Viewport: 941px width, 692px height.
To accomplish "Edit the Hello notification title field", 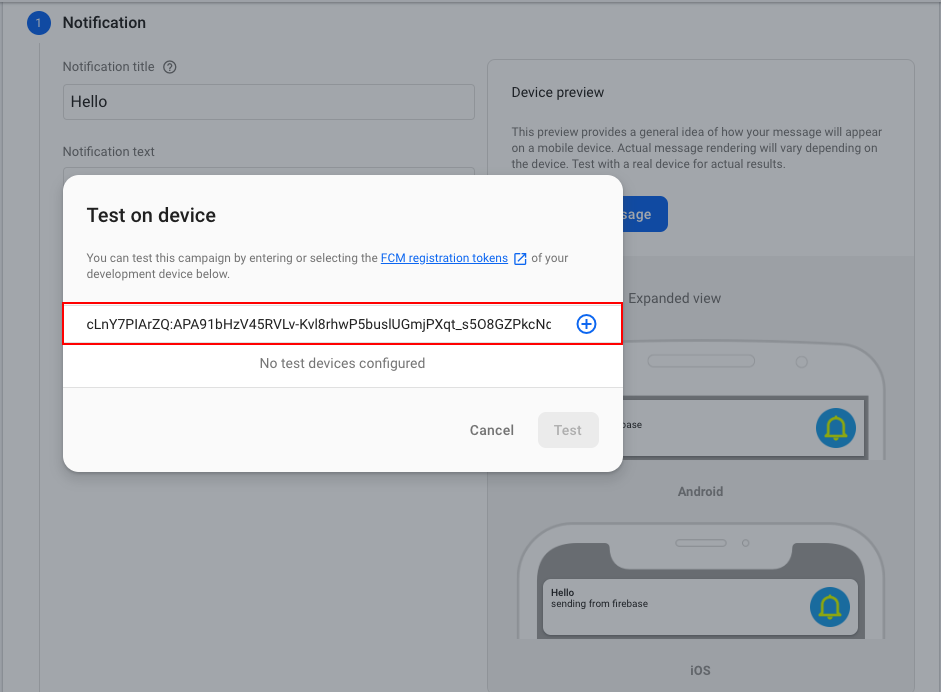I will pyautogui.click(x=268, y=101).
